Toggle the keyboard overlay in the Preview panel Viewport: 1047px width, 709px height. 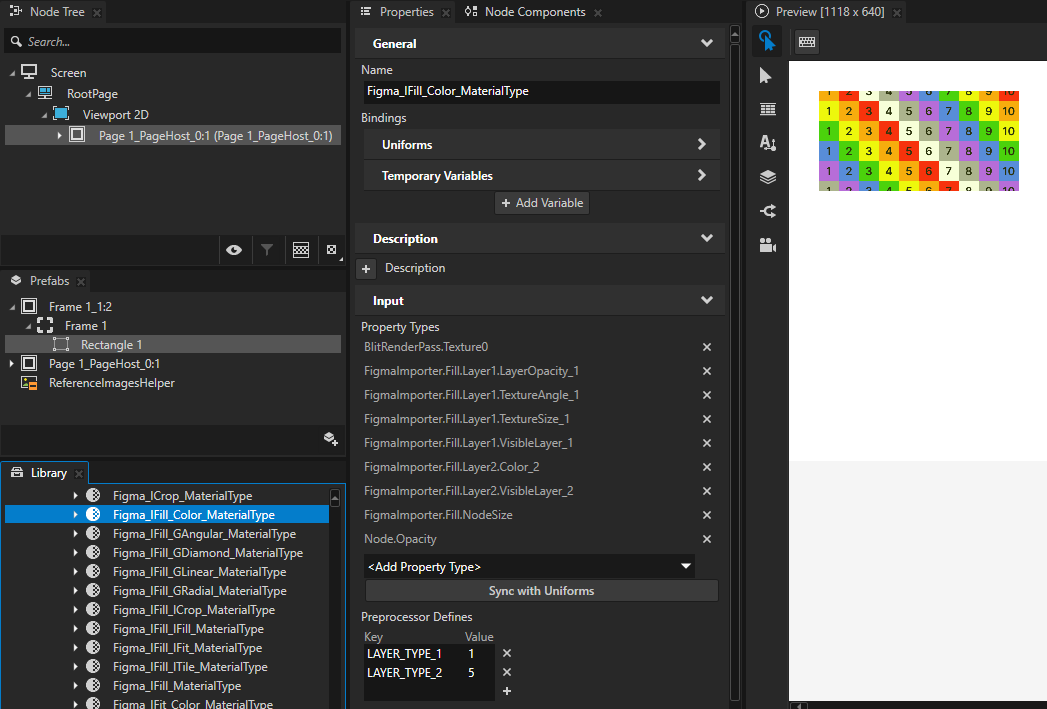click(x=806, y=42)
